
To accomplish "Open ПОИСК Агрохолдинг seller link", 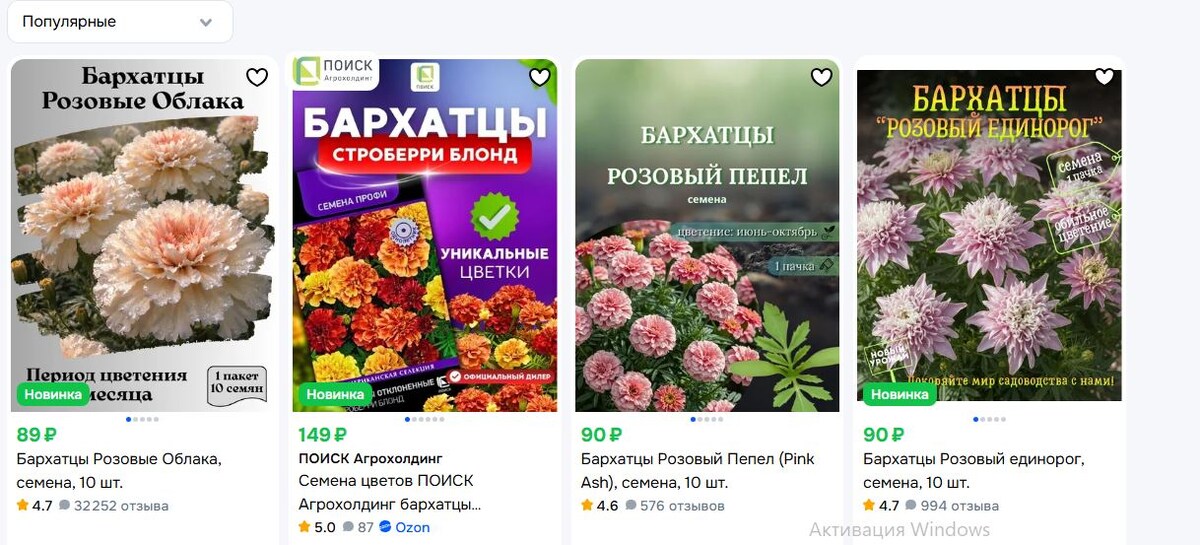I will pyautogui.click(x=370, y=459).
